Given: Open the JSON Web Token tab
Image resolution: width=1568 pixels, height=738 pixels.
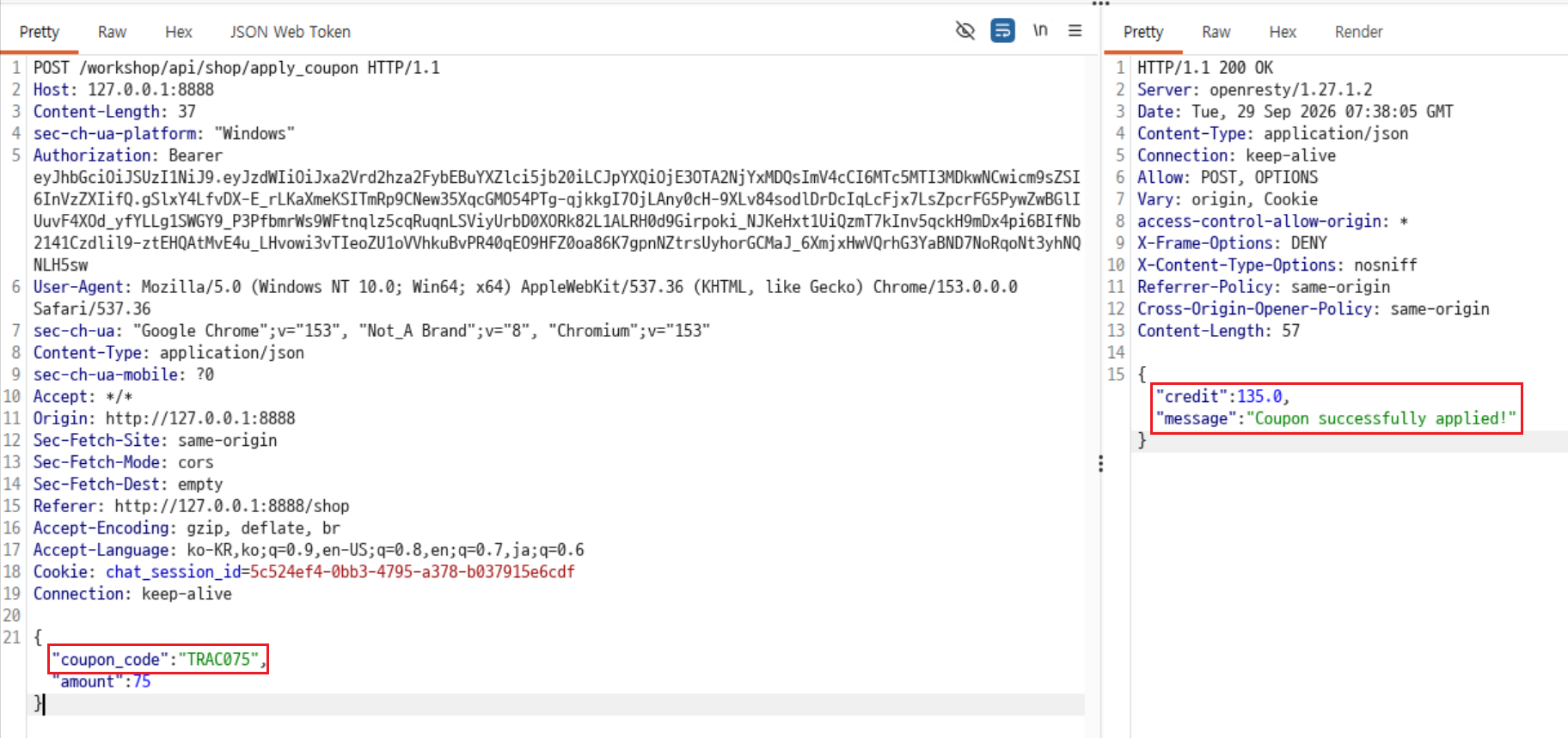Looking at the screenshot, I should pyautogui.click(x=290, y=32).
